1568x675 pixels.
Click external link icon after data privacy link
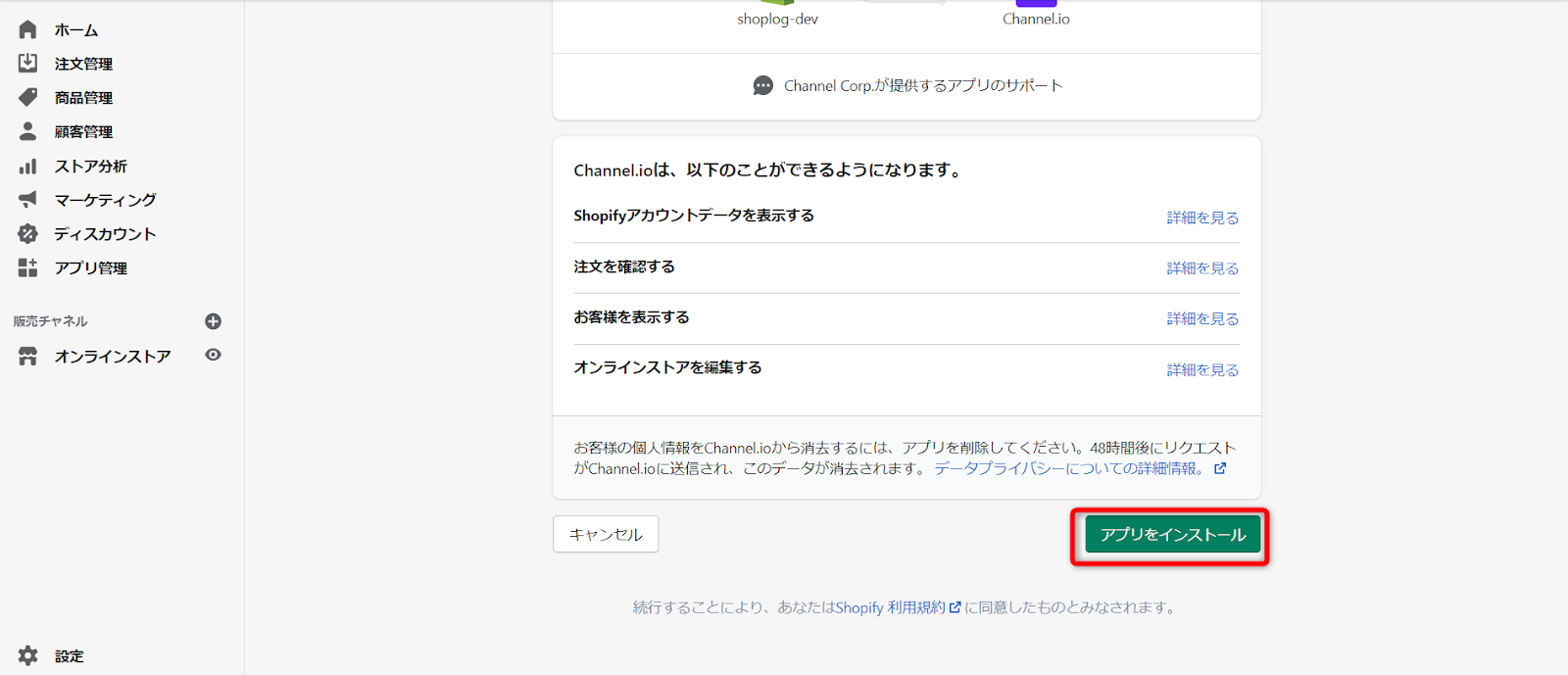pyautogui.click(x=1220, y=468)
